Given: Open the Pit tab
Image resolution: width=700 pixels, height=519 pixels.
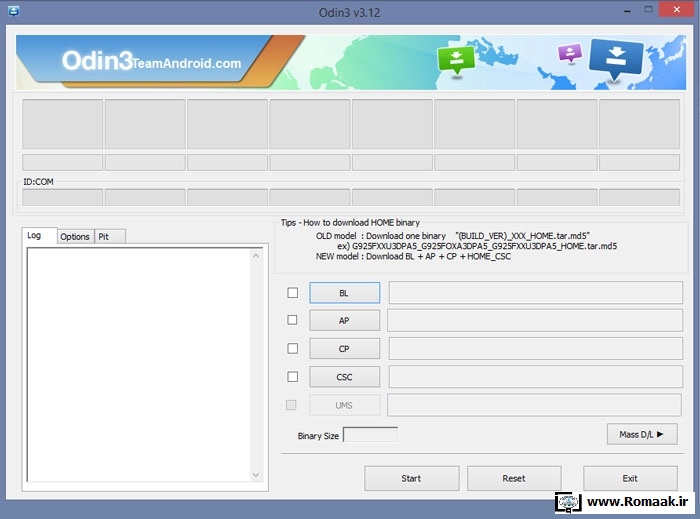Looking at the screenshot, I should (x=110, y=237).
